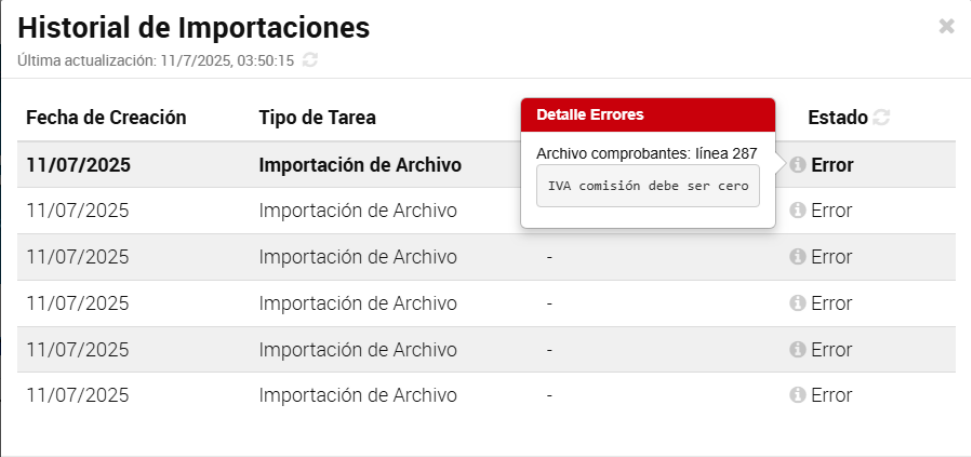Open the info icon in the third row

(797, 257)
